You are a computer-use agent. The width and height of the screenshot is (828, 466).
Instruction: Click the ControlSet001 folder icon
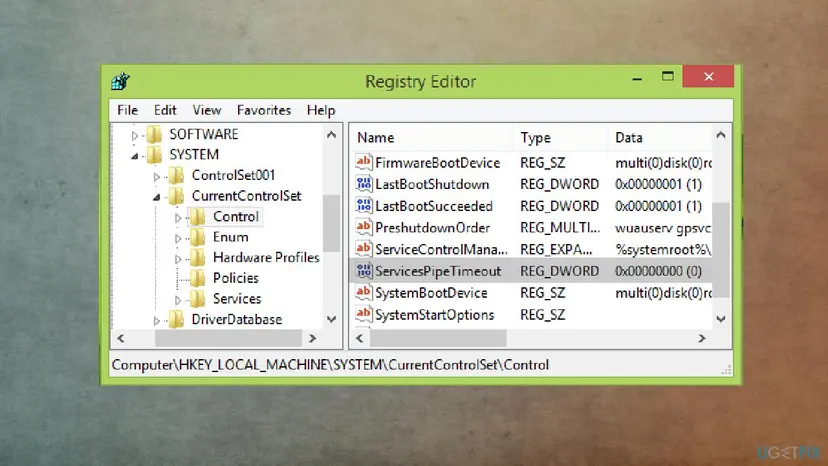click(x=176, y=175)
